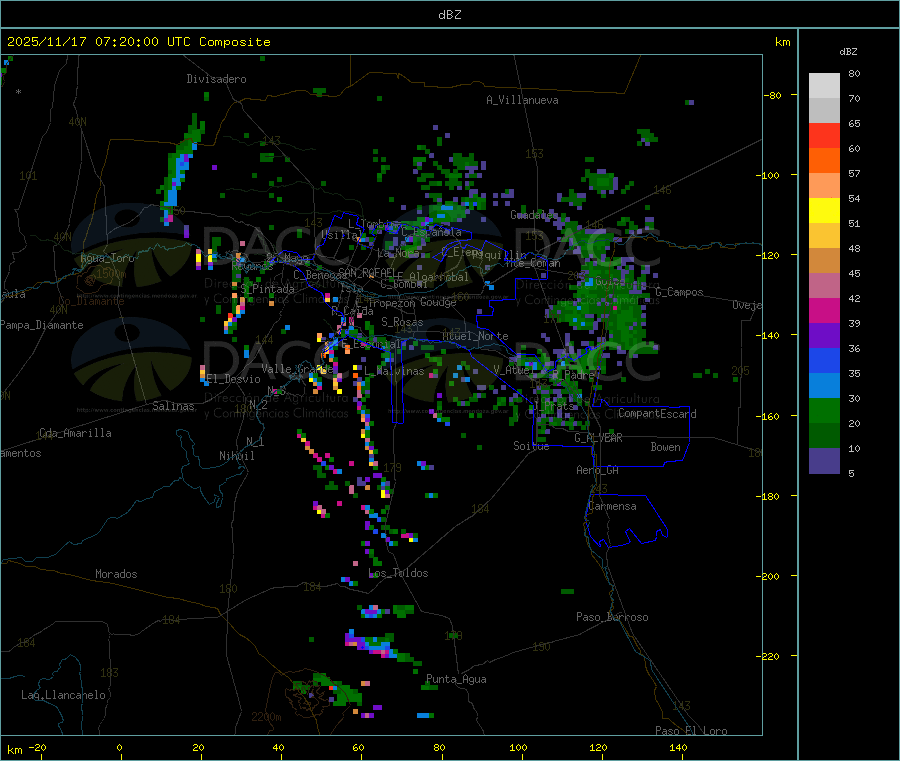900x761 pixels.
Task: Click the Bowen map label
Action: tap(666, 447)
